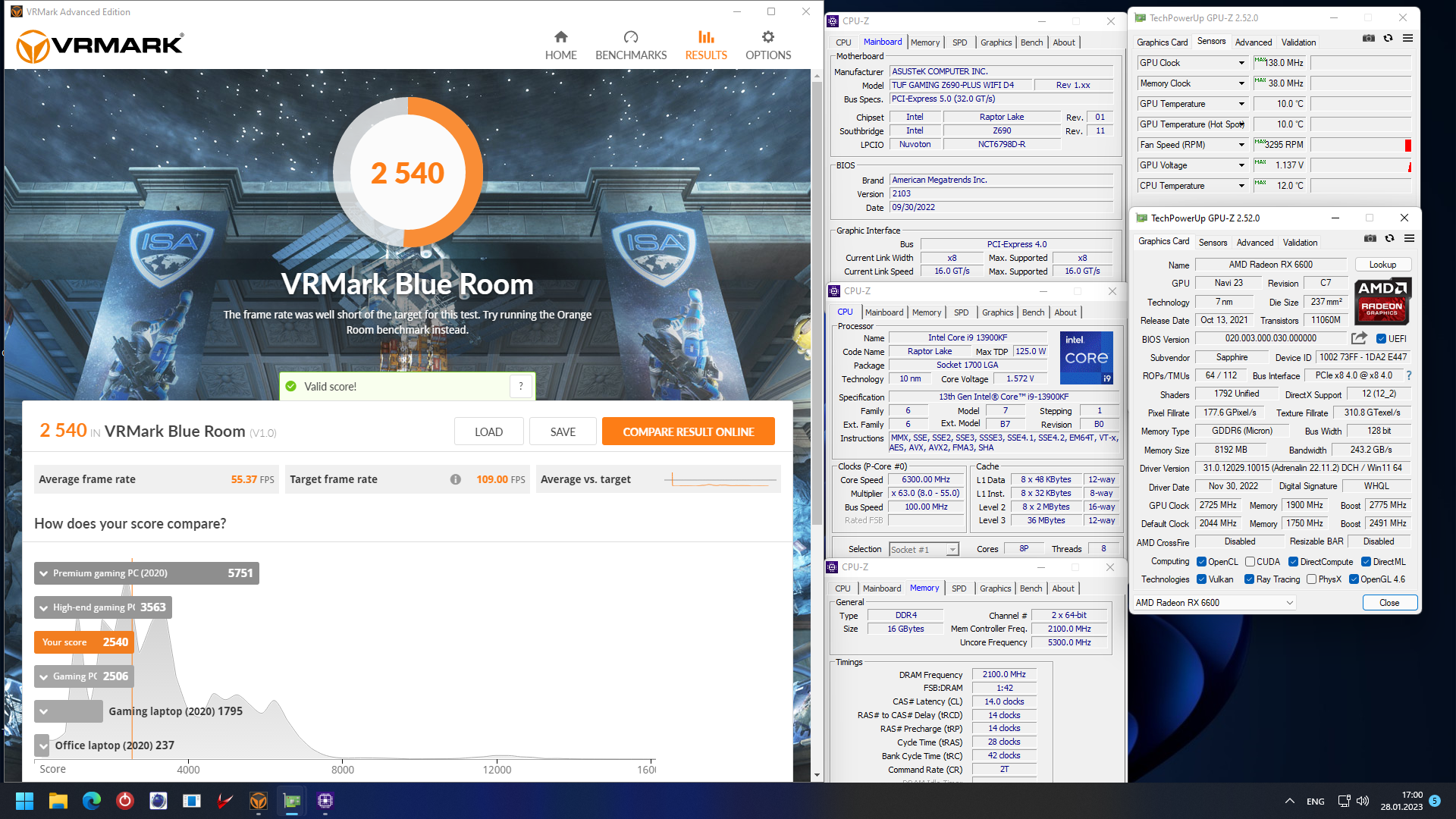Image resolution: width=1456 pixels, height=819 pixels.
Task: Open Graphics tab in bottom CPU-Z window
Action: 995,588
